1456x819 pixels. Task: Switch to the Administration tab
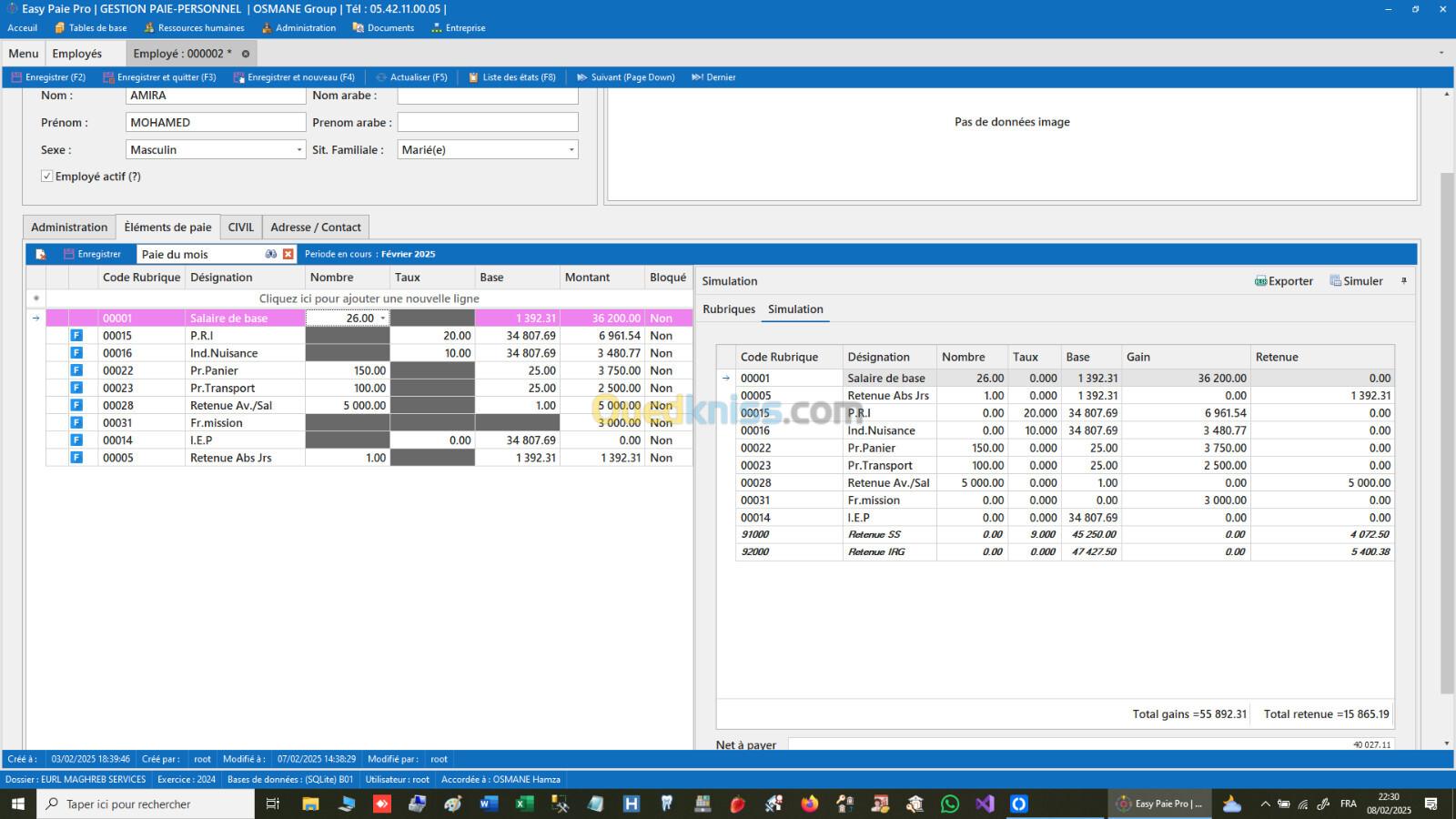click(69, 227)
